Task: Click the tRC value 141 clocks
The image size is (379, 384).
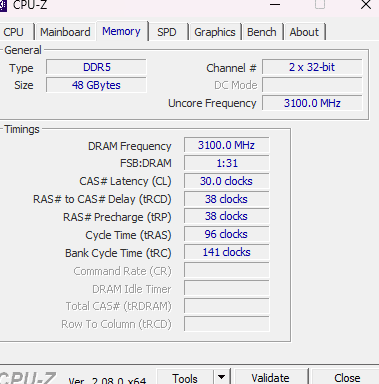Action: tap(227, 252)
